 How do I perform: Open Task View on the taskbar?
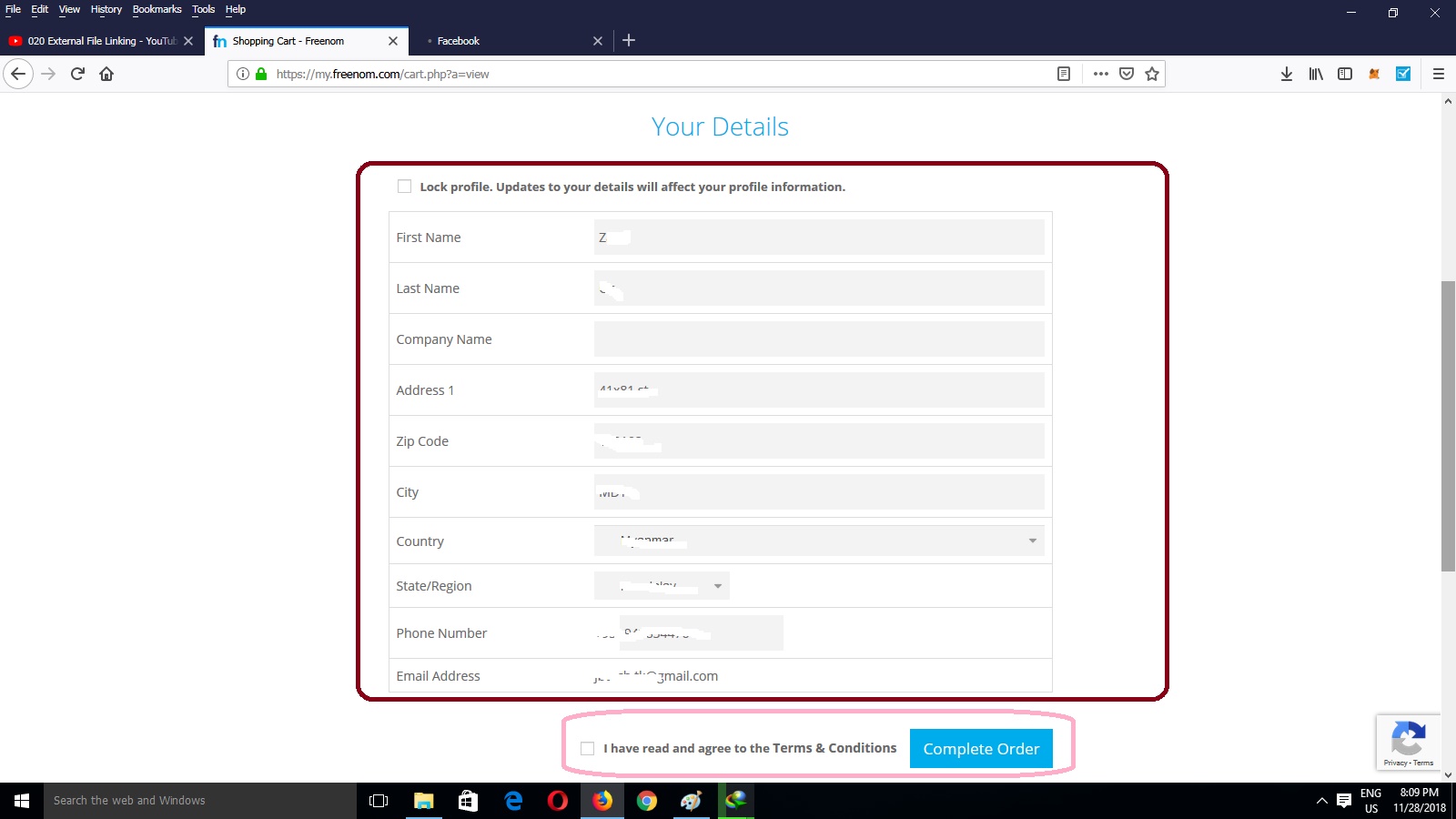(379, 801)
